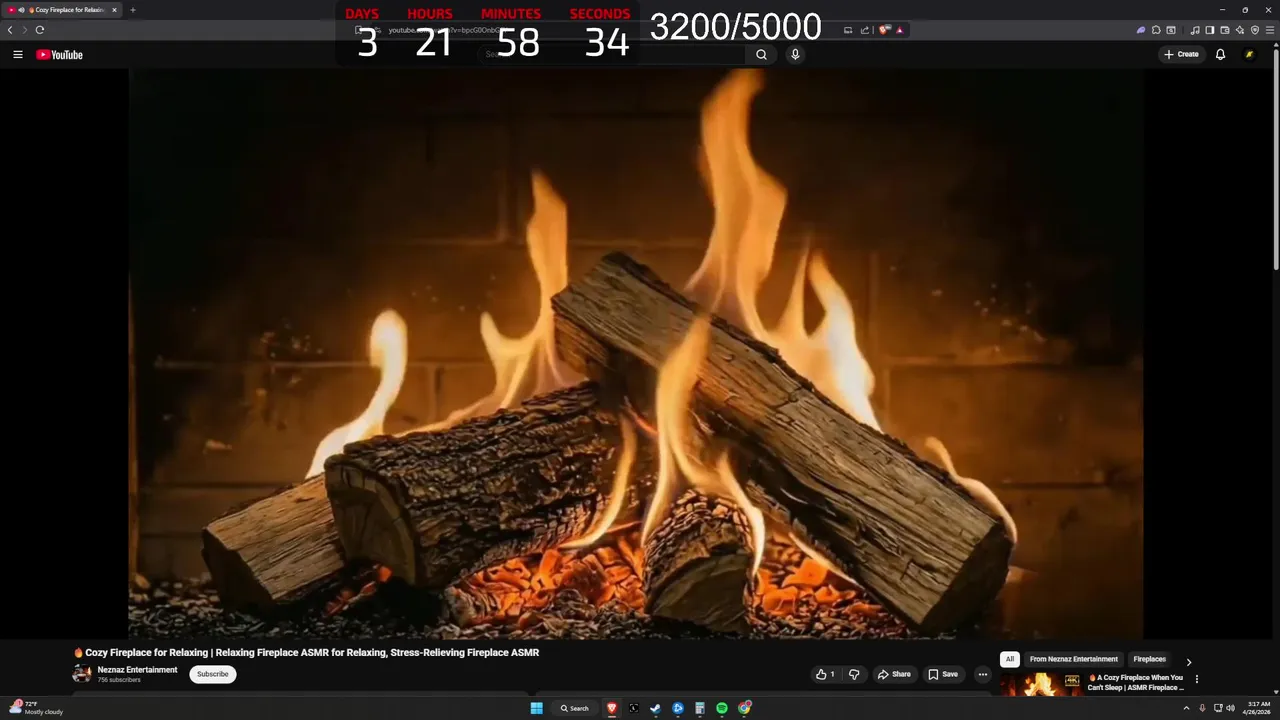The width and height of the screenshot is (1280, 720).
Task: Open the clock showing 3:17 AM
Action: click(x=1258, y=708)
